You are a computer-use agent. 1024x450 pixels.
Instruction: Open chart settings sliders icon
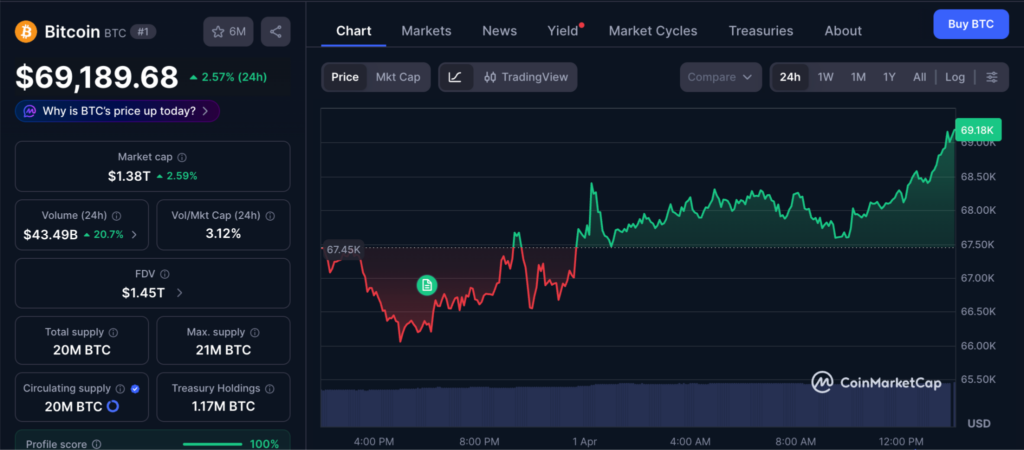click(991, 77)
